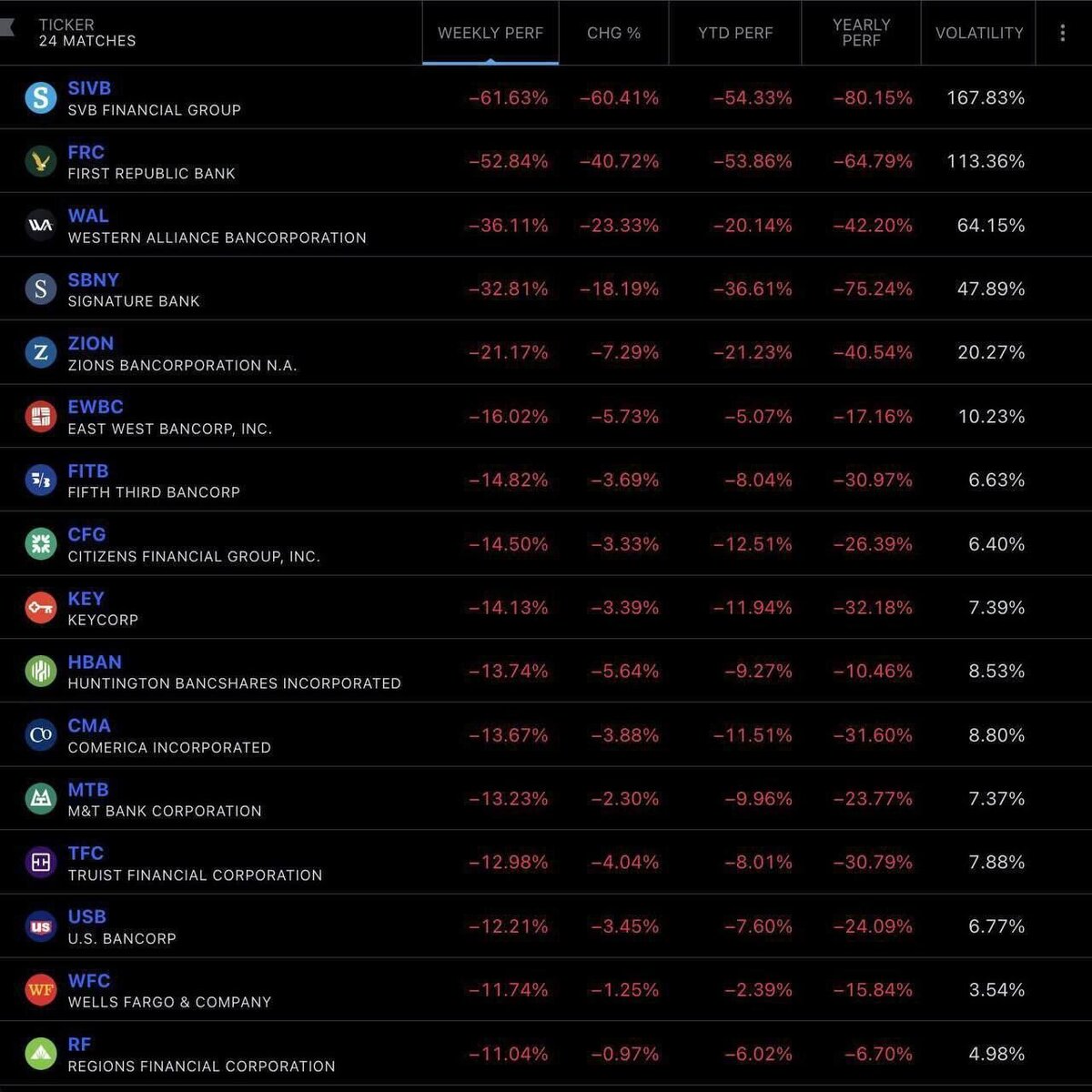Click the Zions Bancorporation Z logo

pos(40,352)
